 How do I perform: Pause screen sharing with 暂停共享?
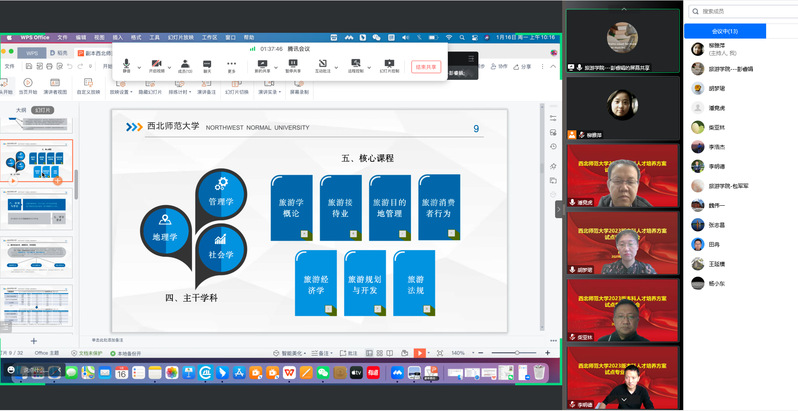pyautogui.click(x=293, y=66)
